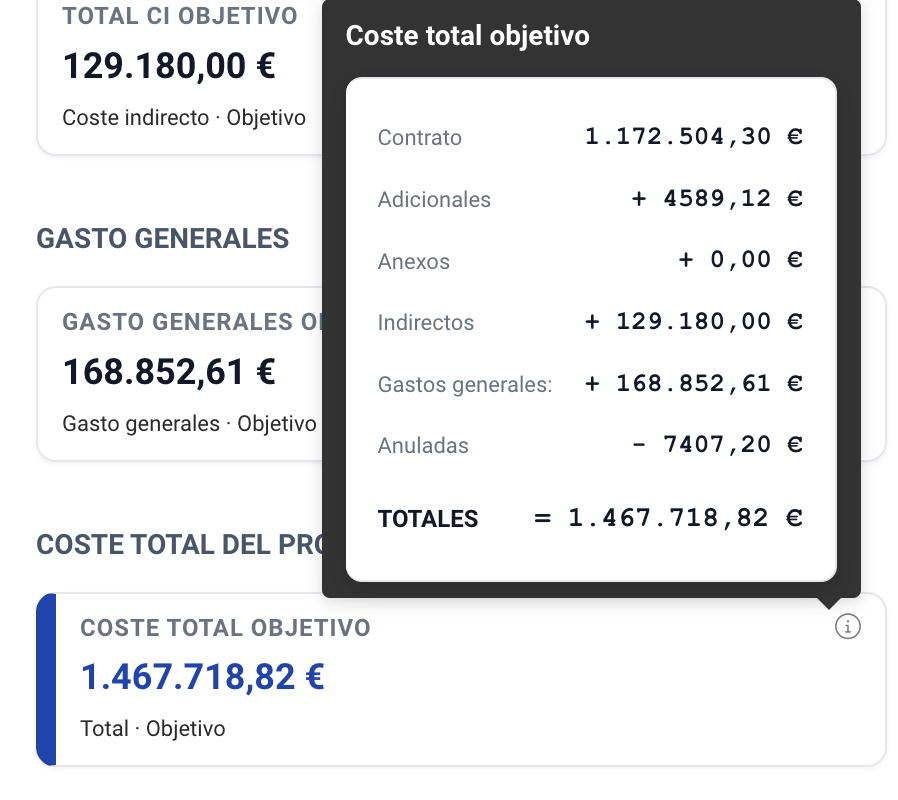This screenshot has height=800, width=898.
Task: Select the Anexos row label
Action: 413,262
